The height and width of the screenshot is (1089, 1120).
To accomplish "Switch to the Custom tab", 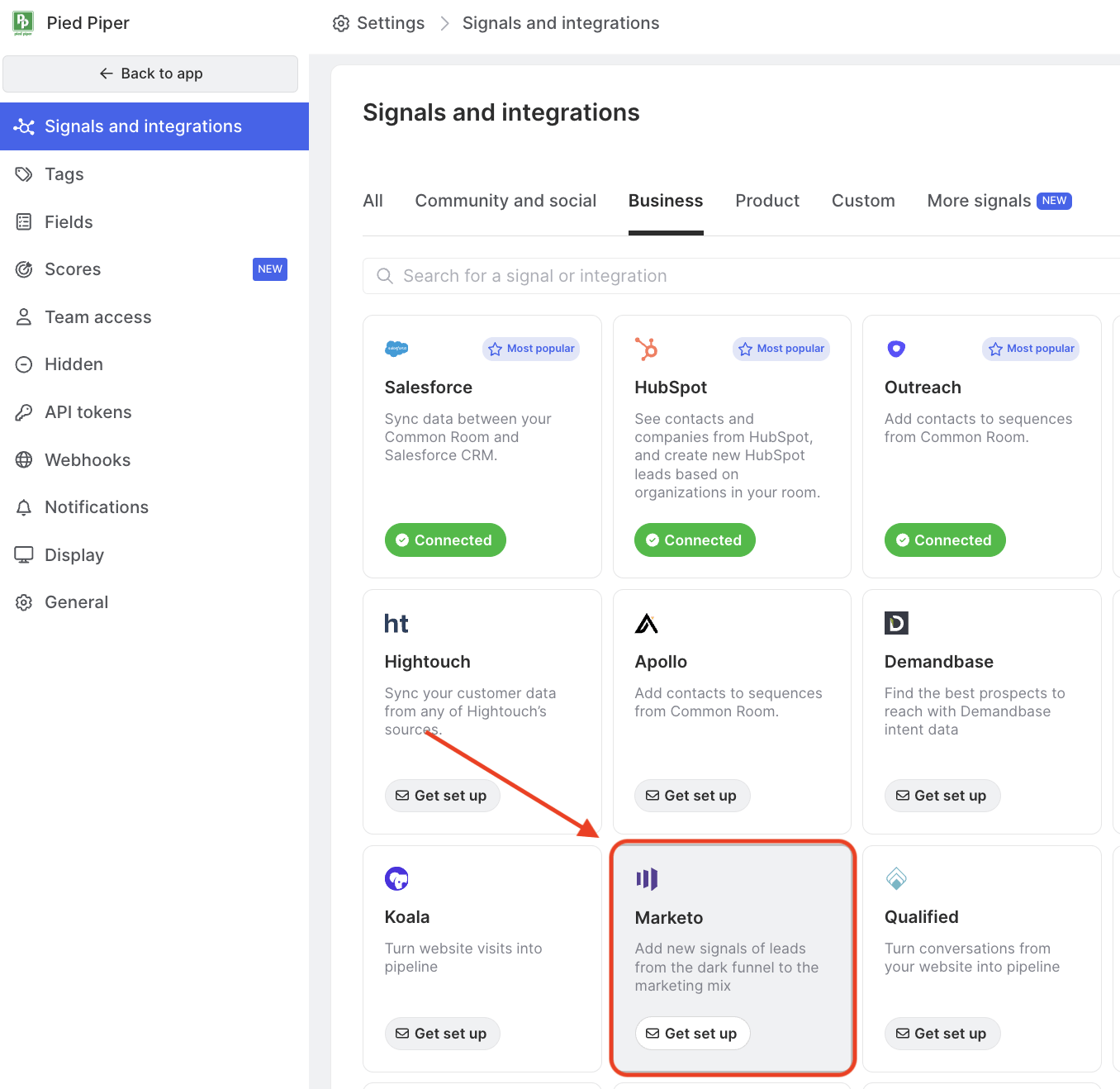I will point(863,201).
